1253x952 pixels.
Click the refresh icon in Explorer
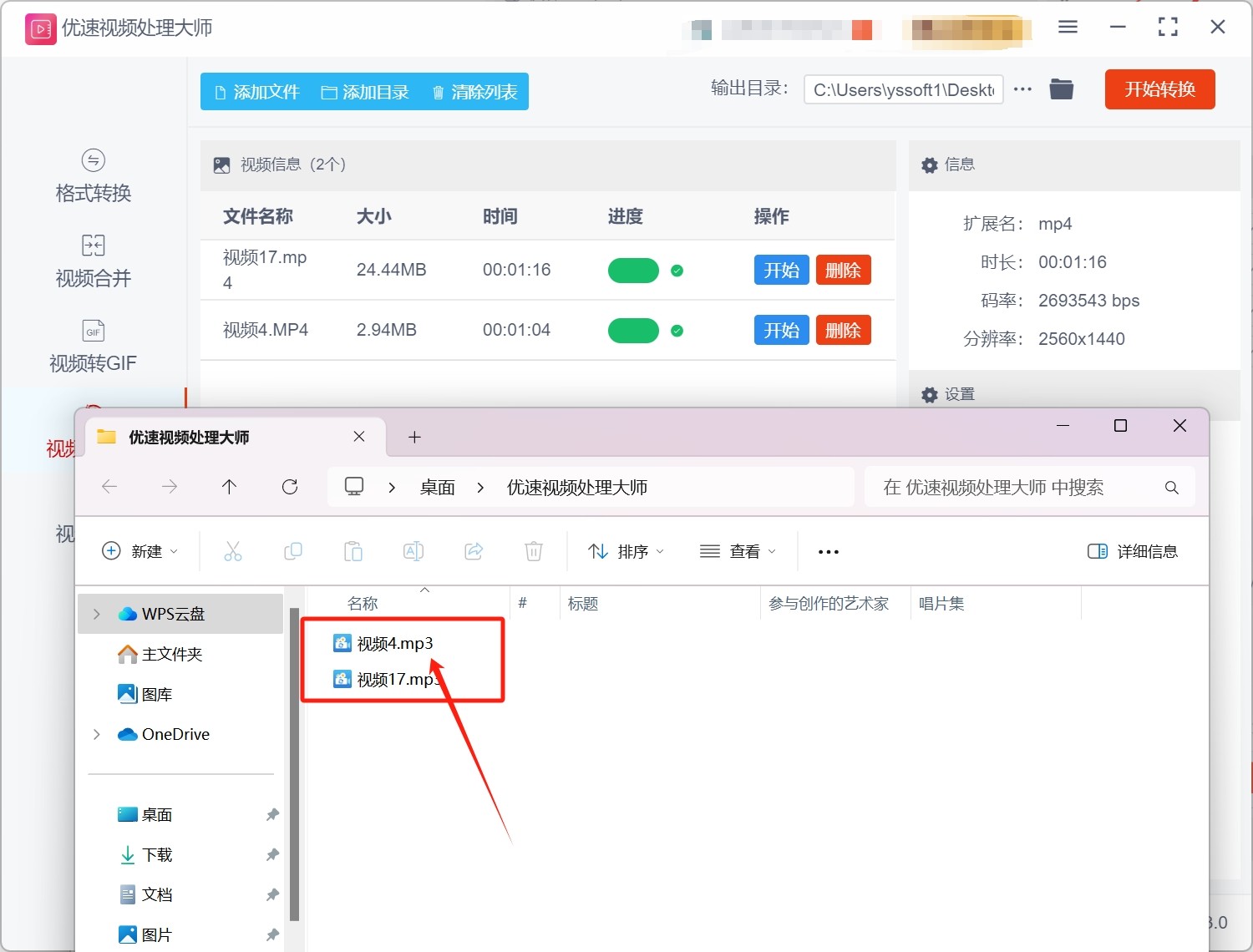tap(290, 487)
